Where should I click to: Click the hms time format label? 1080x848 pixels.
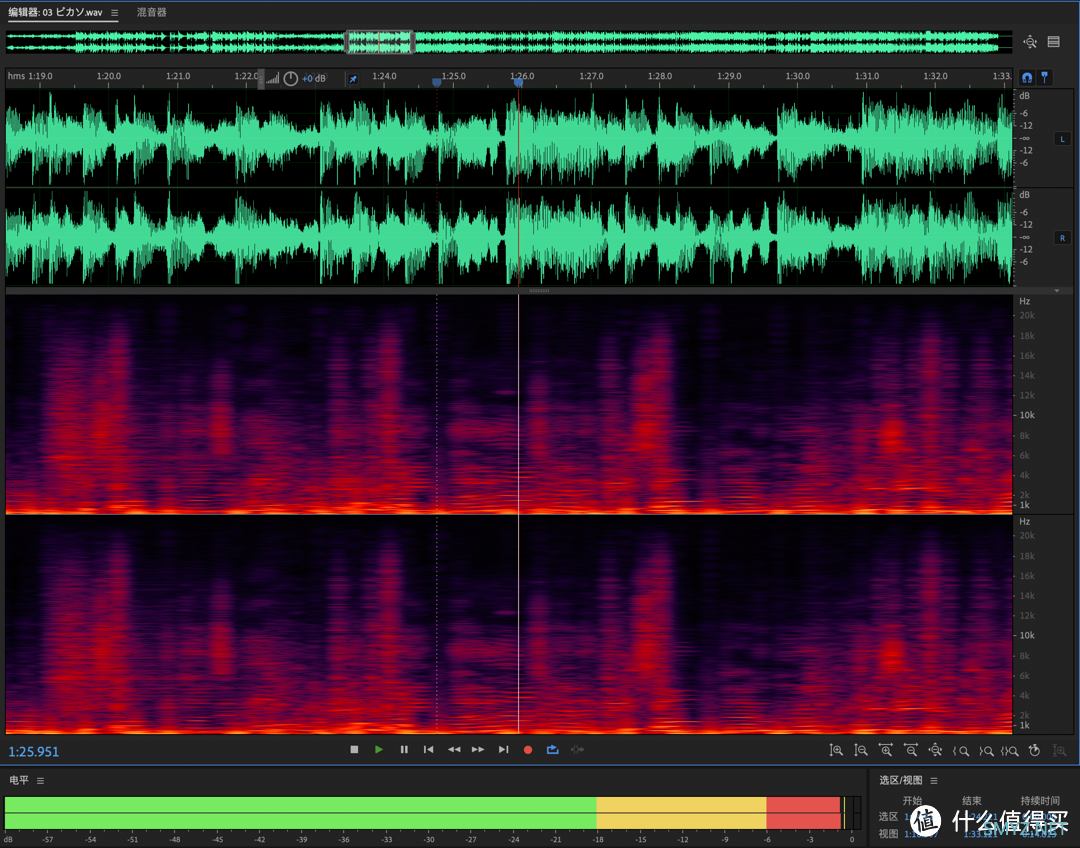17,76
